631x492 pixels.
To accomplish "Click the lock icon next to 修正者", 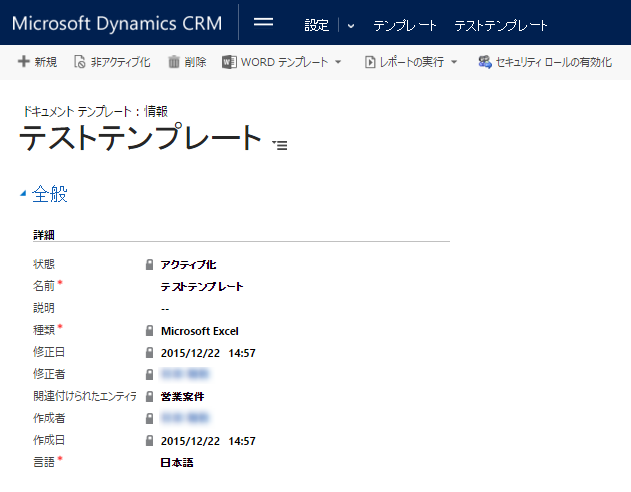I will [x=149, y=375].
